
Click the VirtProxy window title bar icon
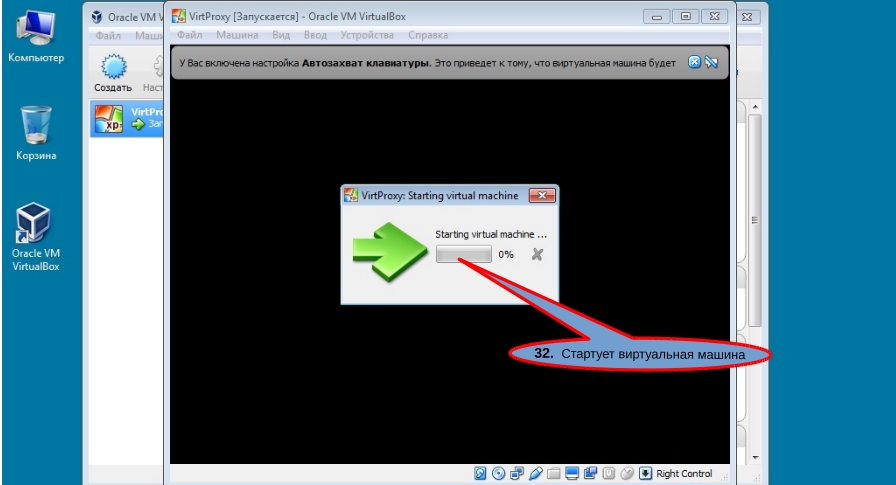coord(179,17)
